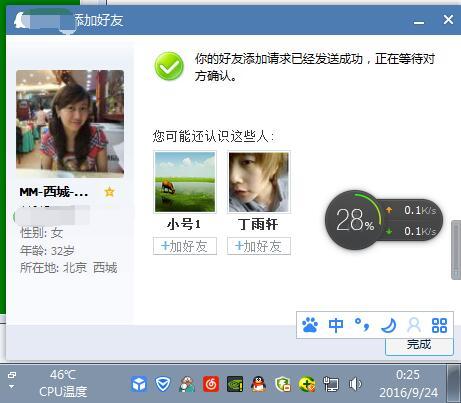Expand hidden tray icons with small arrow
The height and width of the screenshot is (403, 461).
pos(12,387)
